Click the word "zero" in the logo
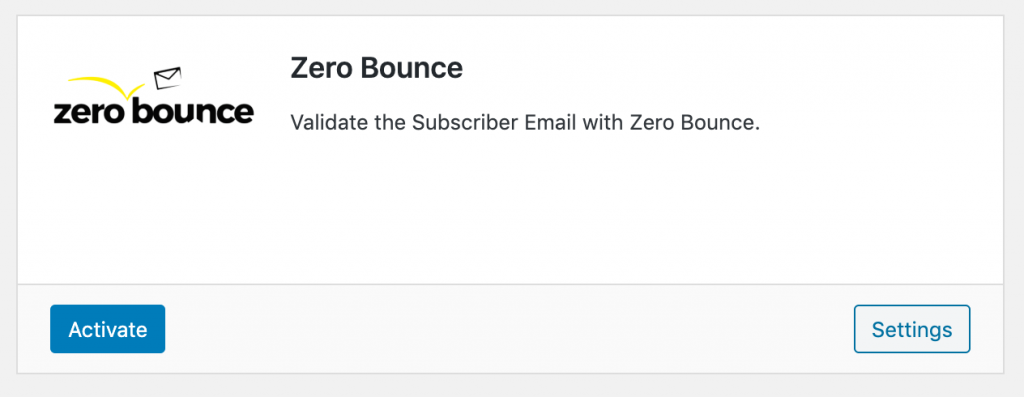Viewport: 1024px width, 397px height. (x=89, y=113)
